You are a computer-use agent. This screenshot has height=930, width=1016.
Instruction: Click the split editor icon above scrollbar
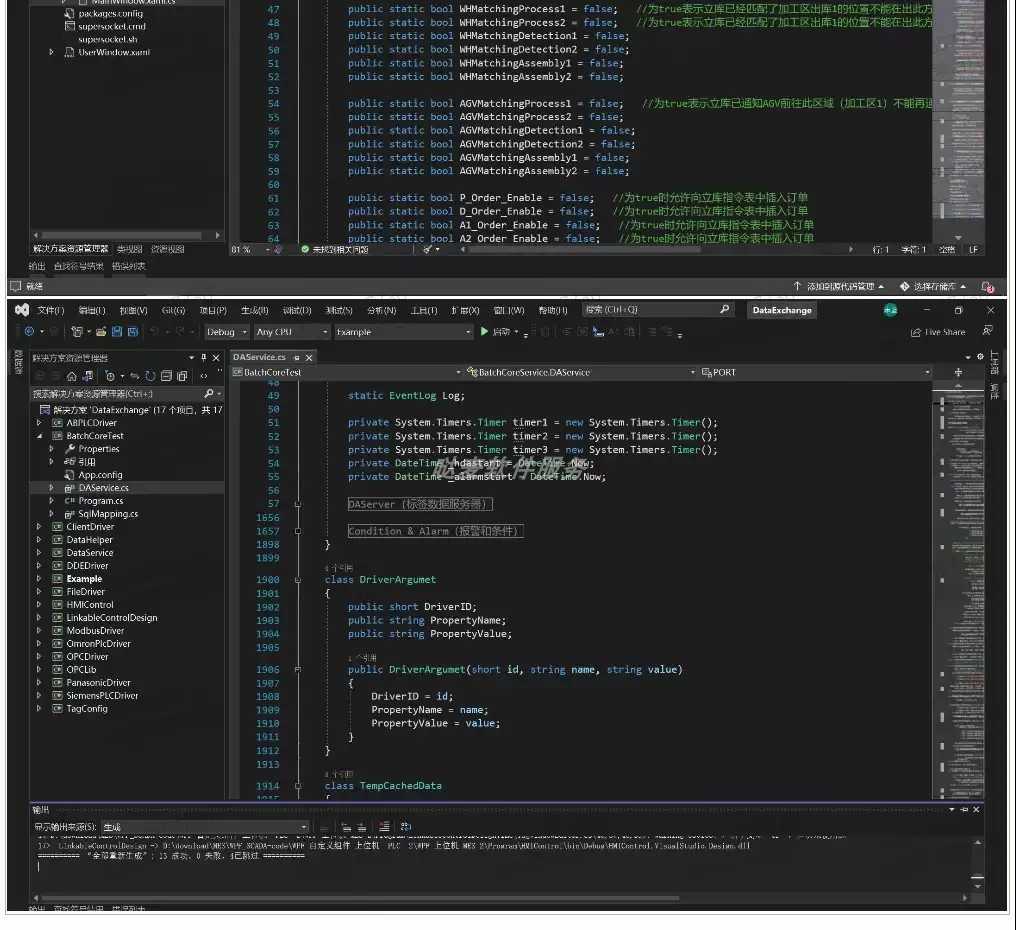958,372
